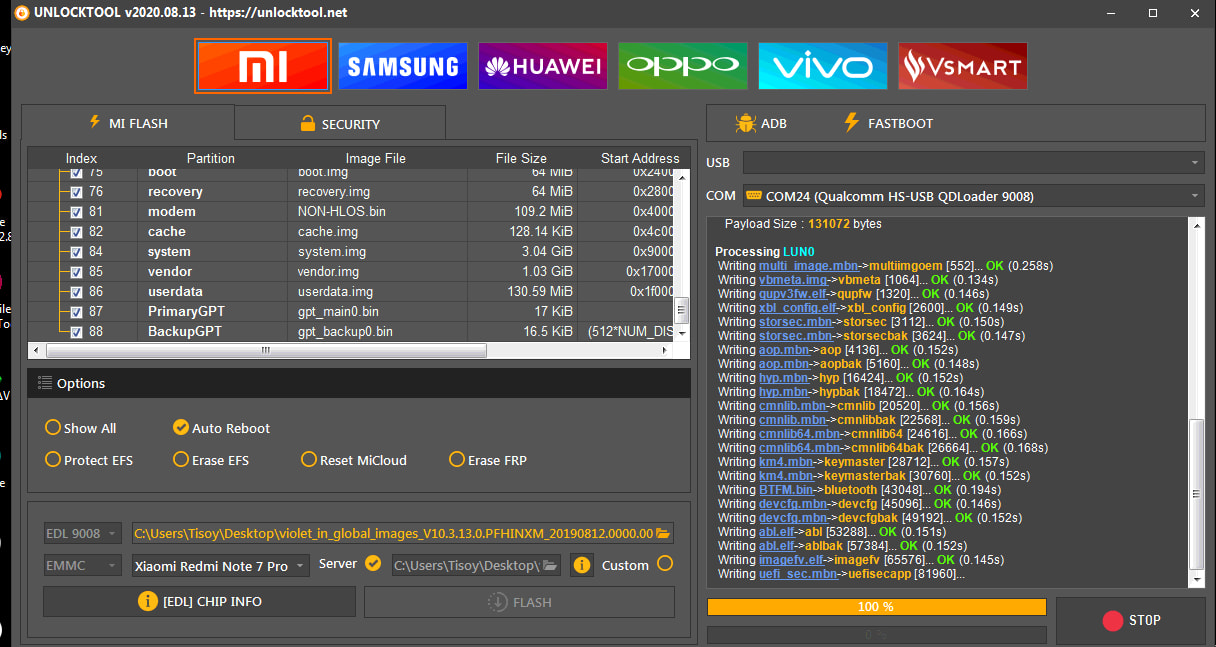Click the Start Address column header
This screenshot has height=647, width=1216.
(x=640, y=158)
